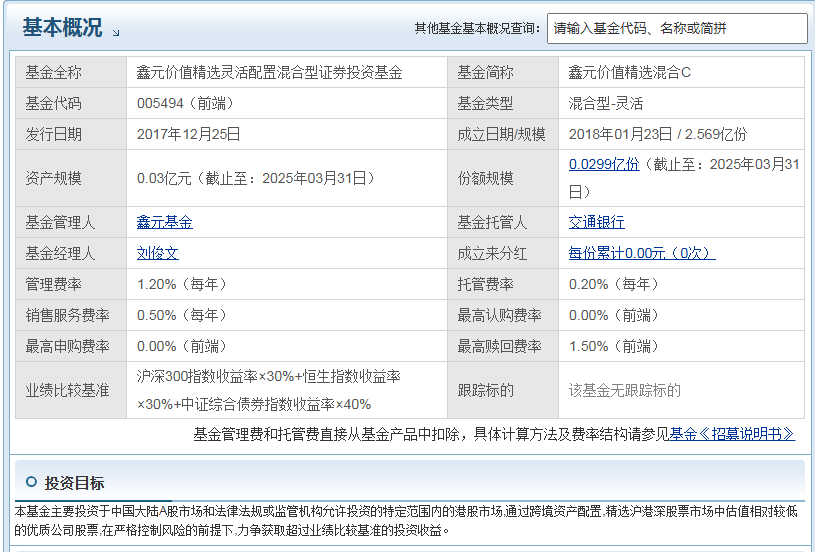Focus the fund code search input field
815x552 pixels.
click(677, 28)
